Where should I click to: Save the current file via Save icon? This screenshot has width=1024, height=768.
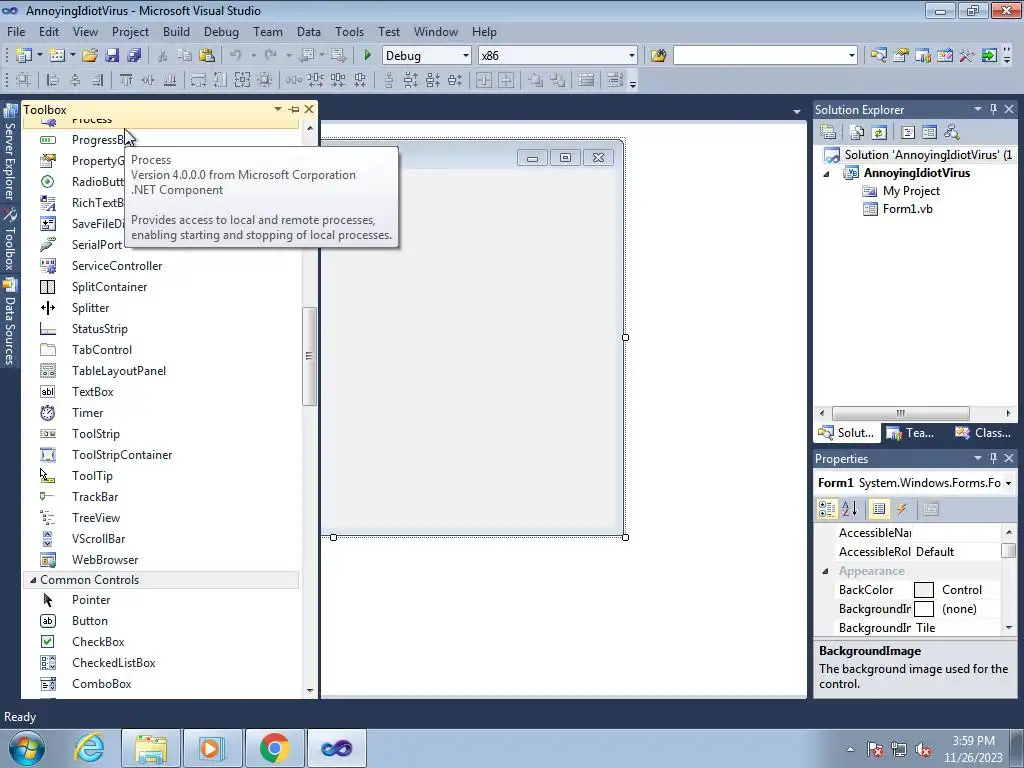pos(112,56)
